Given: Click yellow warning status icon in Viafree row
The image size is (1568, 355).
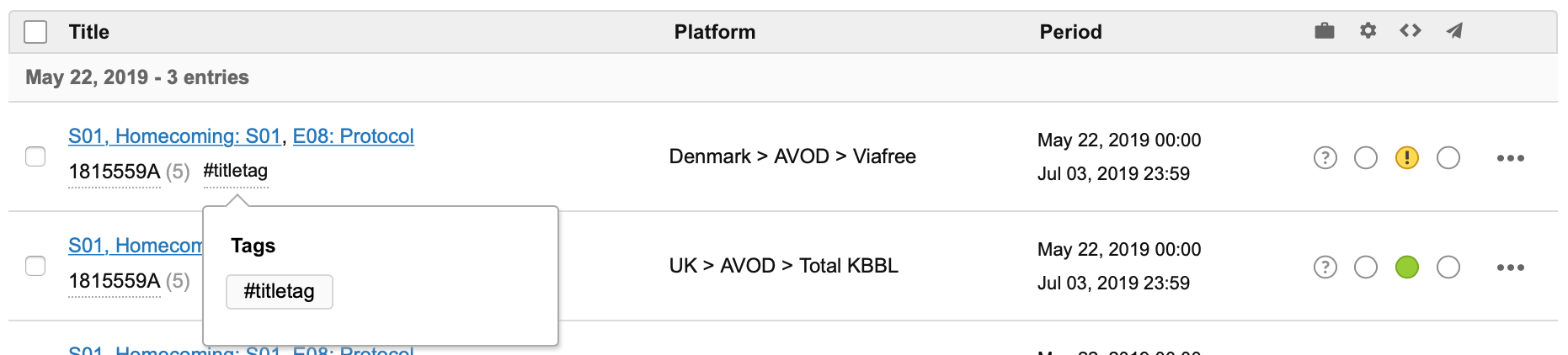Looking at the screenshot, I should coord(1406,157).
